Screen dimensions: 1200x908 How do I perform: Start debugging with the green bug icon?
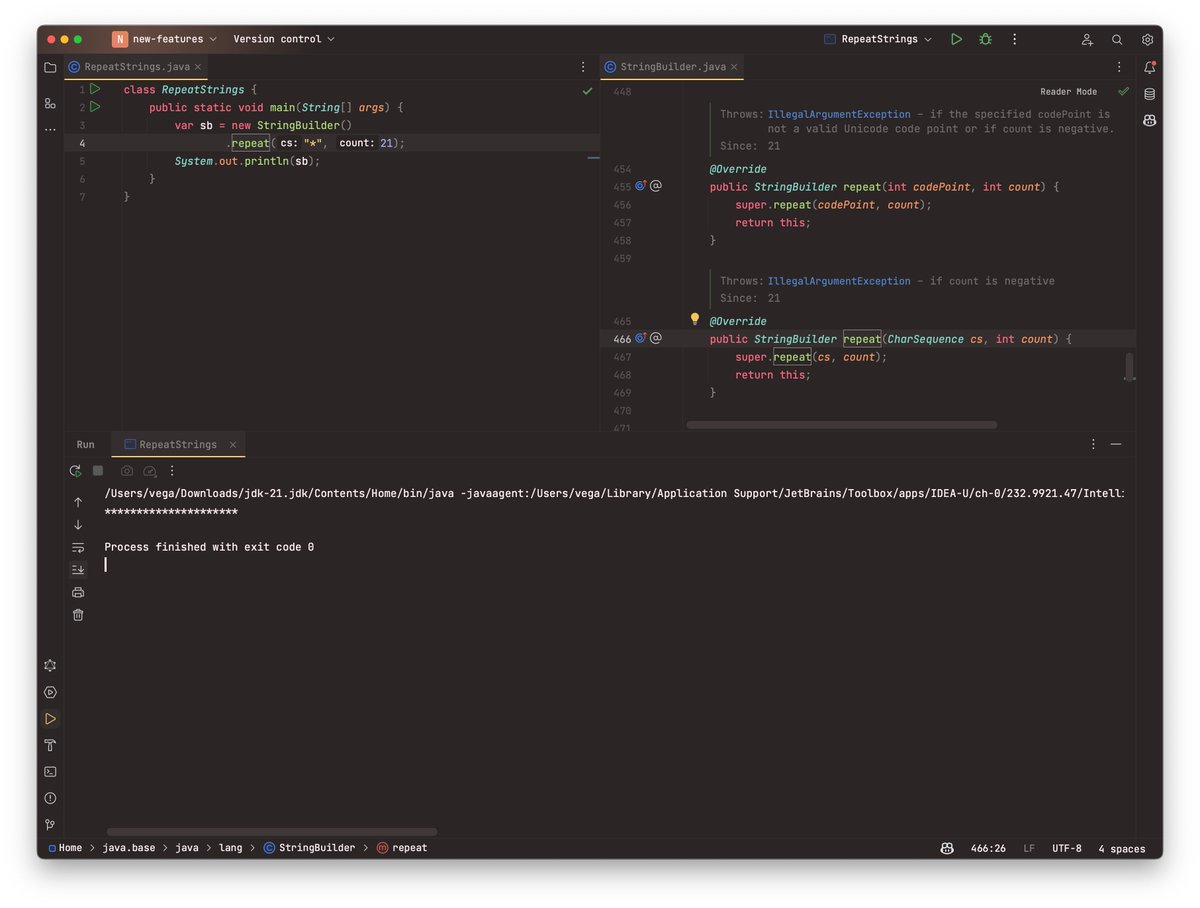tap(985, 39)
